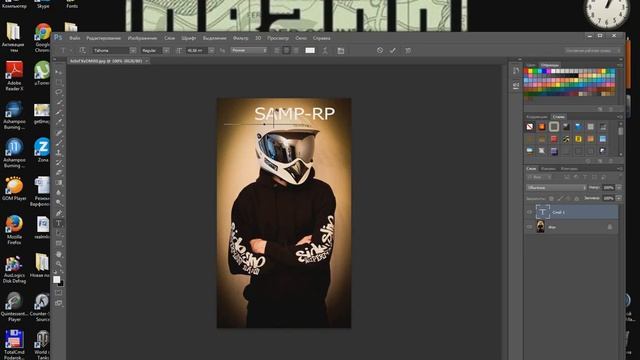
Task: Click the foreground color swatch in toolbox
Action: (57, 280)
